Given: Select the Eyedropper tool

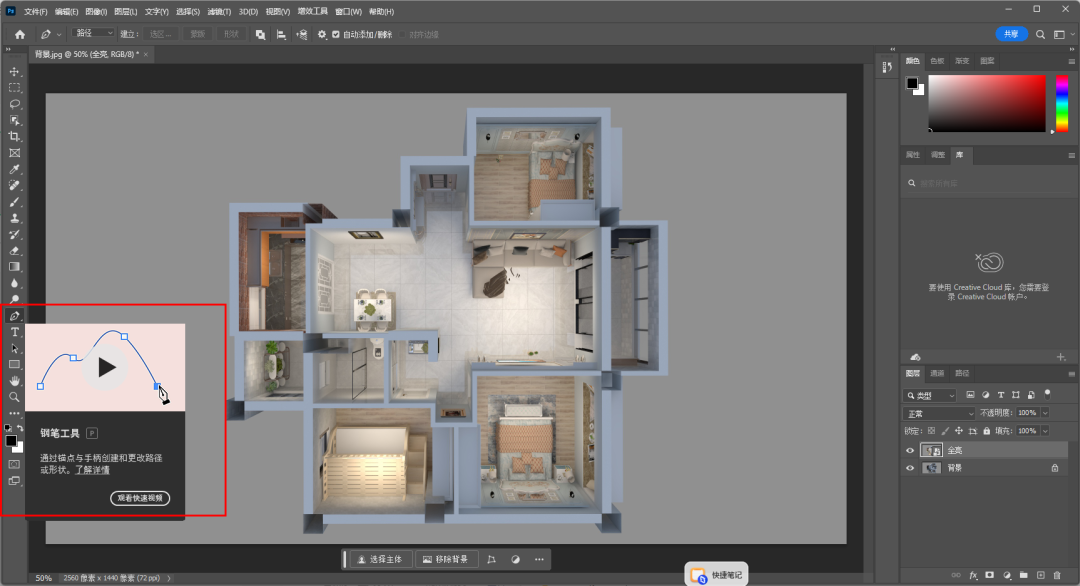Looking at the screenshot, I should (14, 169).
